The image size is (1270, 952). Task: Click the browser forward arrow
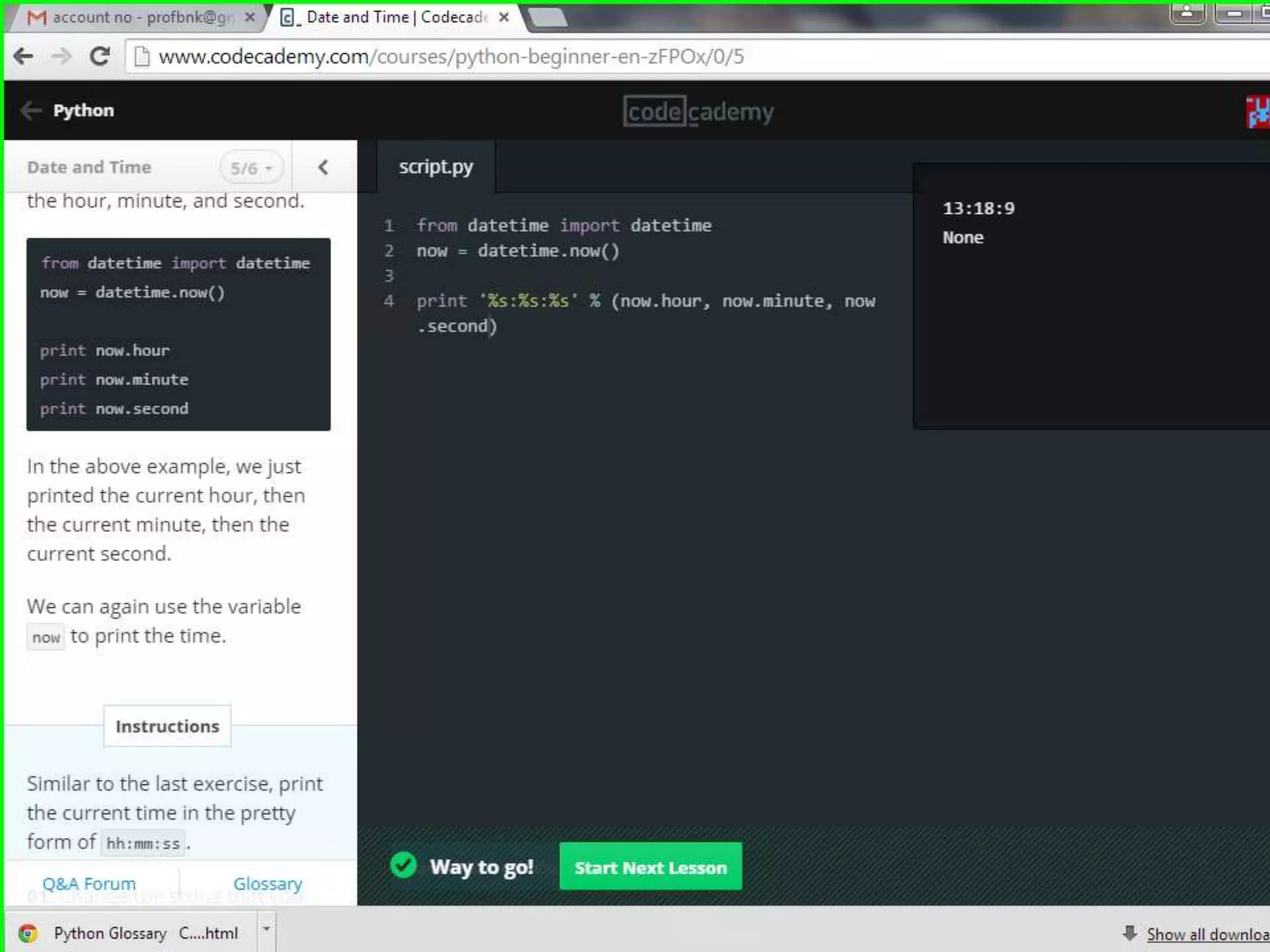[x=61, y=56]
